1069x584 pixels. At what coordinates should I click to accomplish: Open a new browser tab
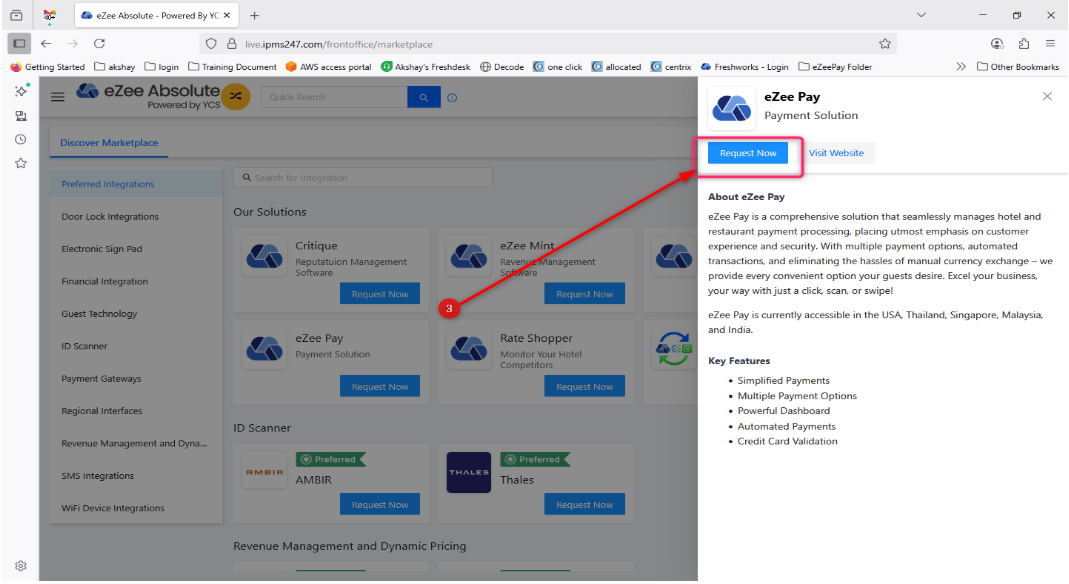coord(254,15)
